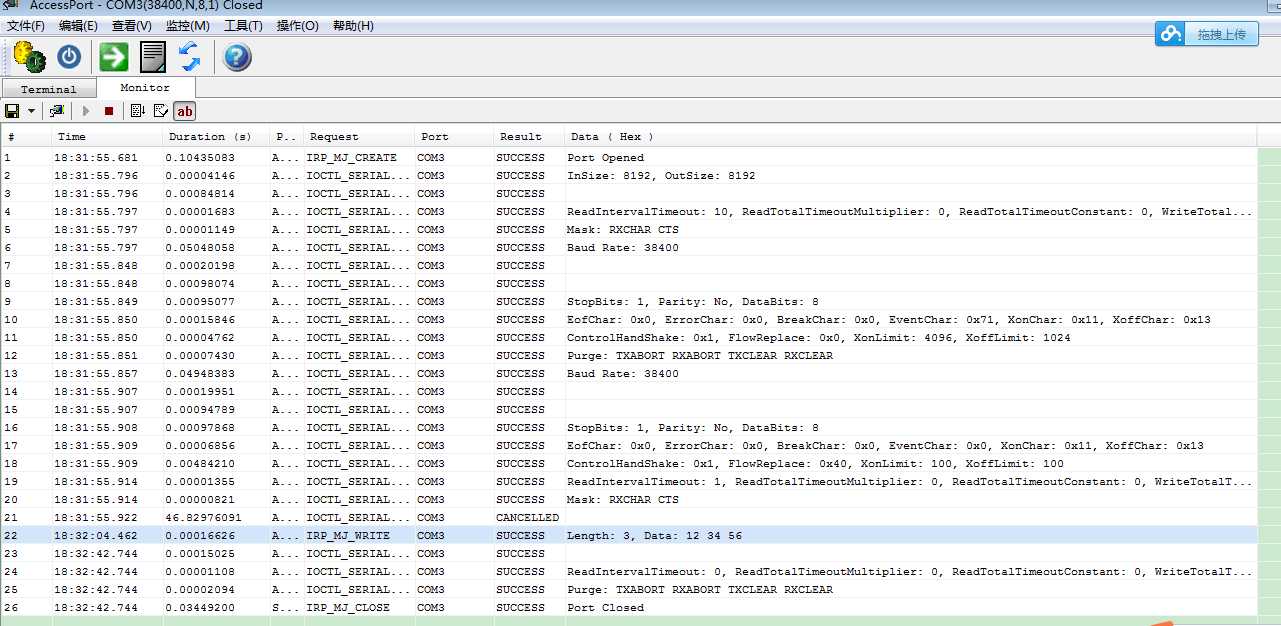
Task: Click 'ReadIntervalTimeout: 10' data in row 4
Action: [x=910, y=212]
